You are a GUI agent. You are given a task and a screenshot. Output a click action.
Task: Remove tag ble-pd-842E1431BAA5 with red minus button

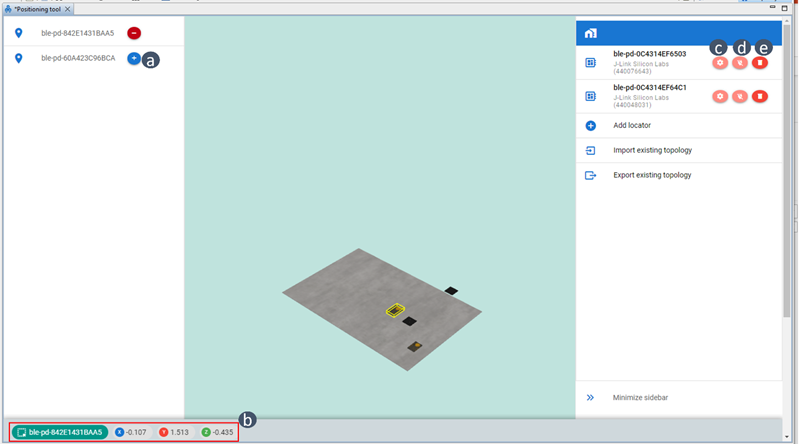[134, 33]
